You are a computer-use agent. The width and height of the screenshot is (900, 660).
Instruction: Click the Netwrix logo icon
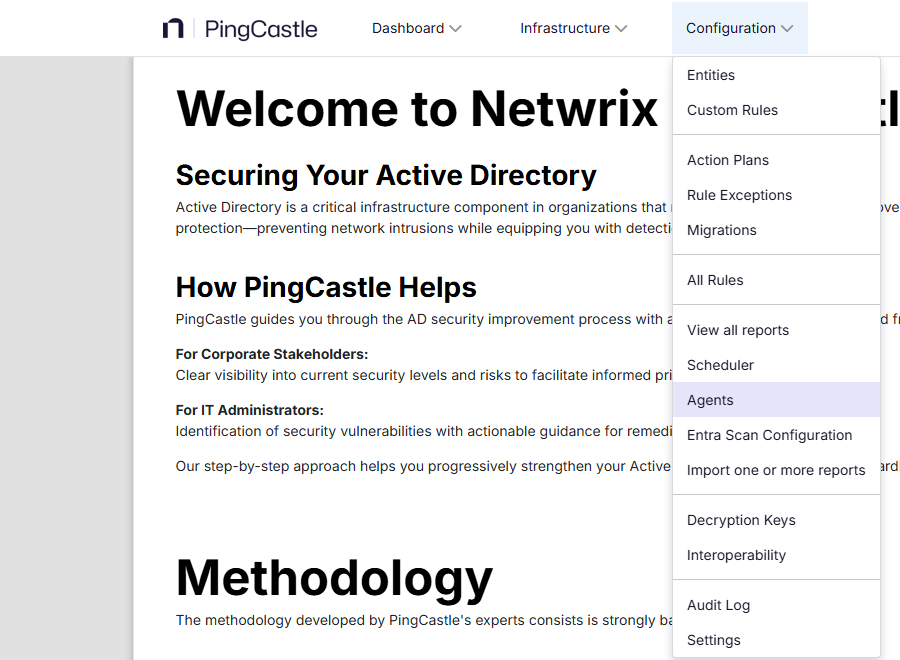pyautogui.click(x=173, y=29)
